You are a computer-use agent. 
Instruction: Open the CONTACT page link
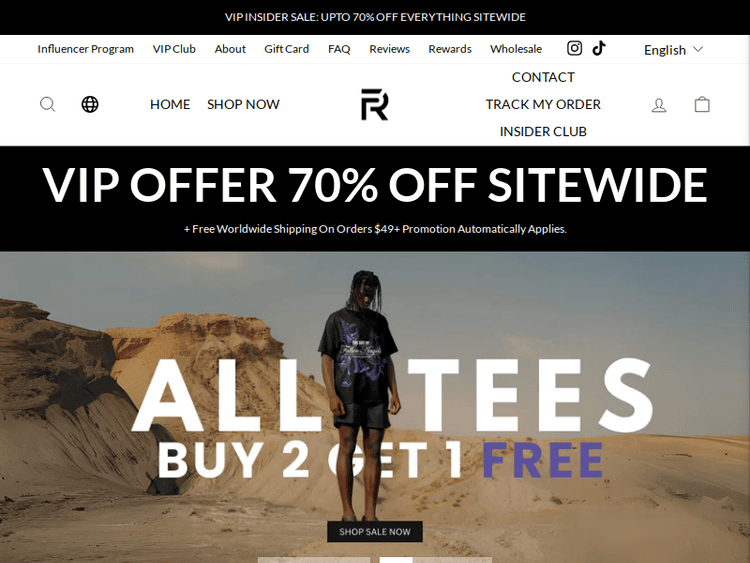(x=543, y=77)
